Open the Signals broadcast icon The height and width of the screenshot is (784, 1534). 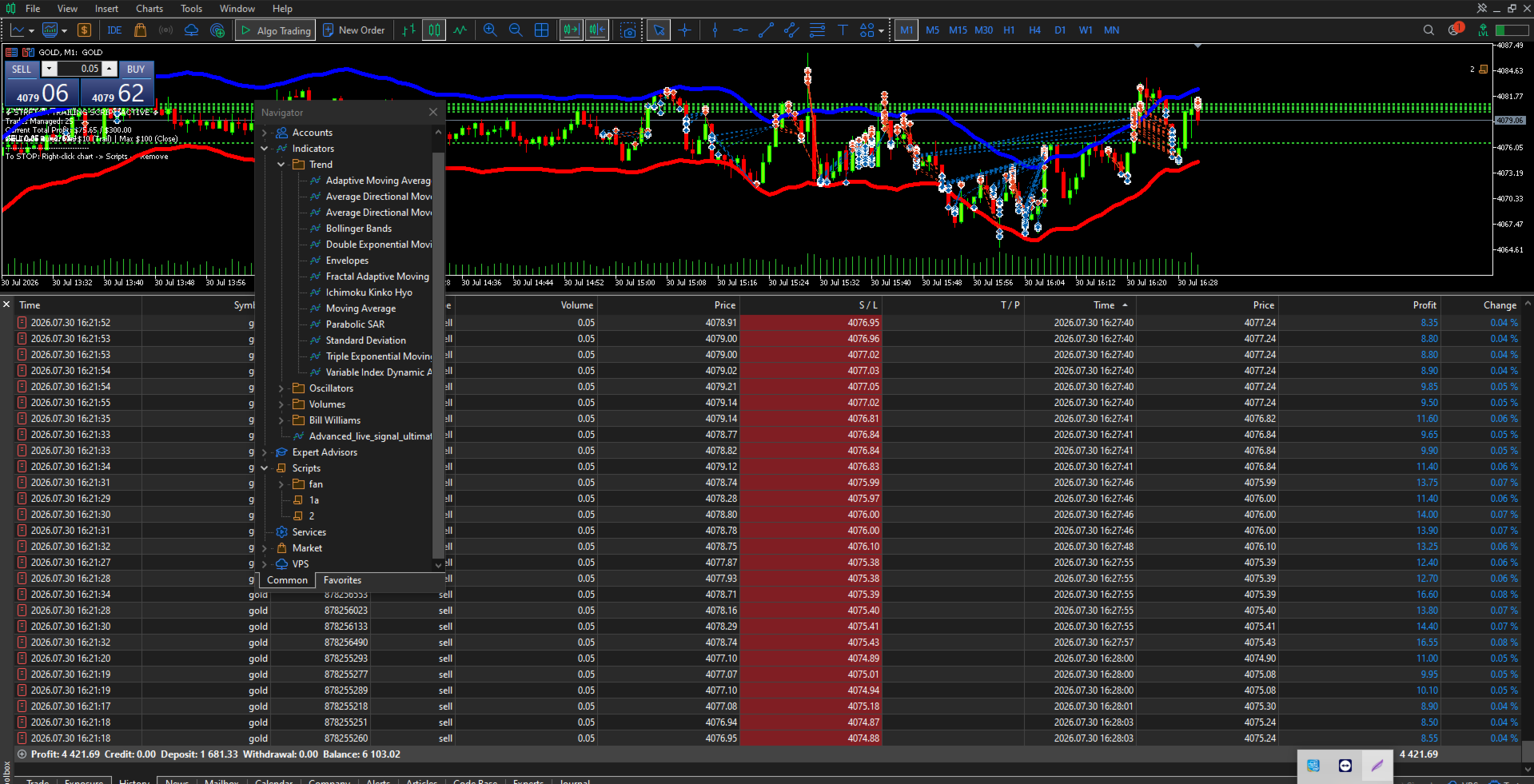[x=165, y=30]
